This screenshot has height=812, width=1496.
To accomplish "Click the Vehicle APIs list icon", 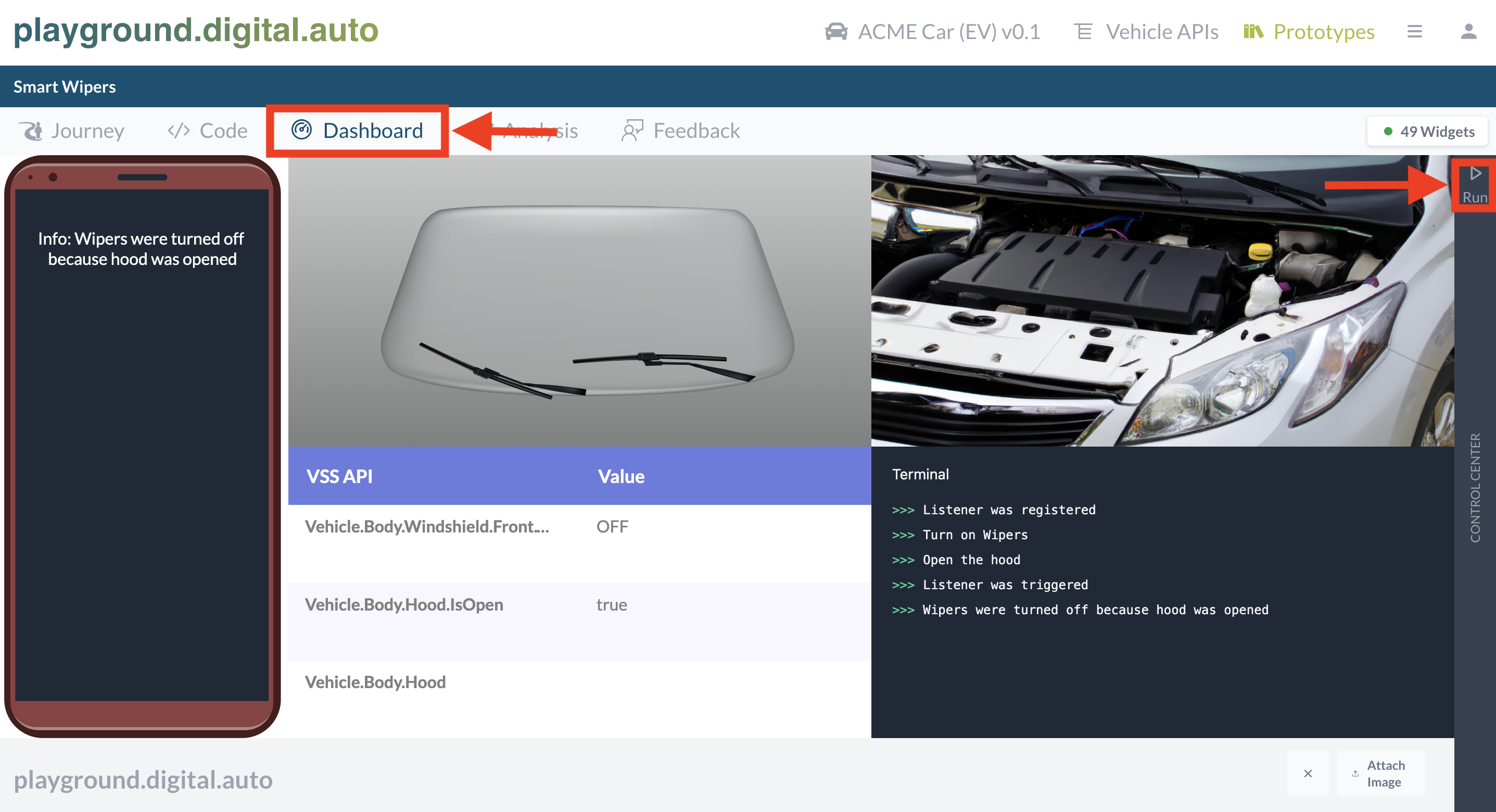I will [1083, 31].
